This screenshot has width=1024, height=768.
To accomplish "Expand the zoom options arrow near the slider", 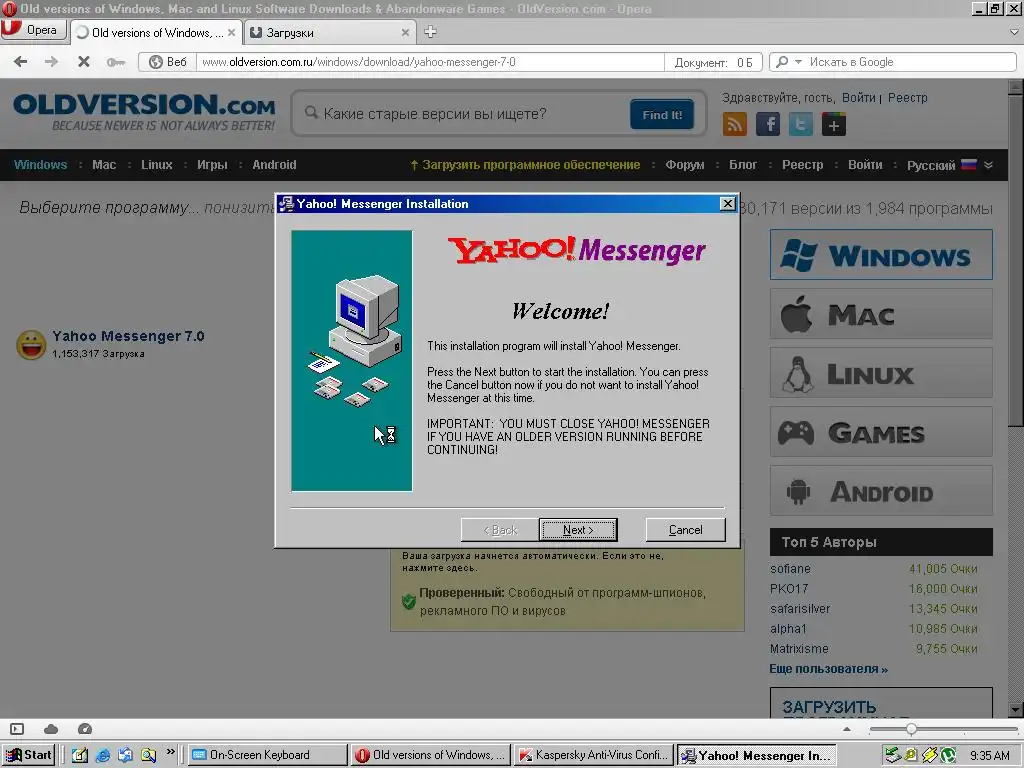I will (x=847, y=729).
